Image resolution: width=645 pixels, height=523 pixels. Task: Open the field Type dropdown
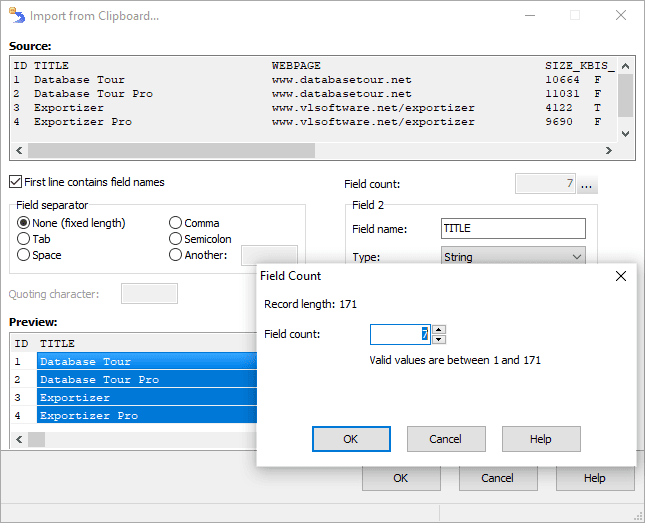(x=513, y=257)
